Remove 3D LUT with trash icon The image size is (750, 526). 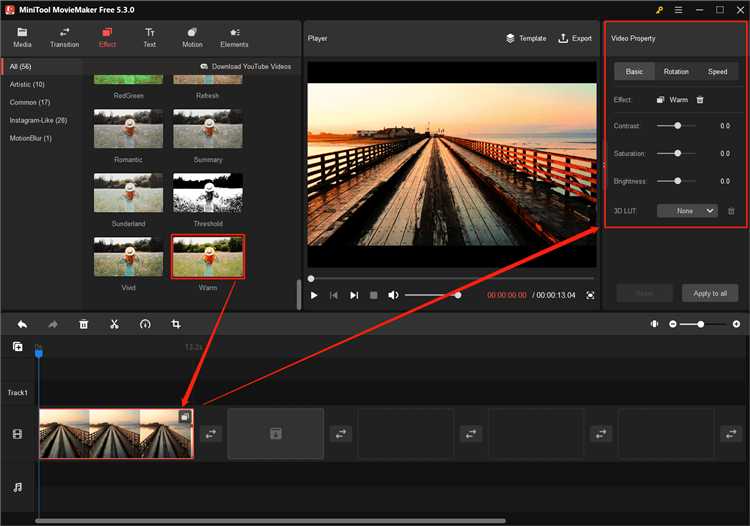tap(731, 211)
